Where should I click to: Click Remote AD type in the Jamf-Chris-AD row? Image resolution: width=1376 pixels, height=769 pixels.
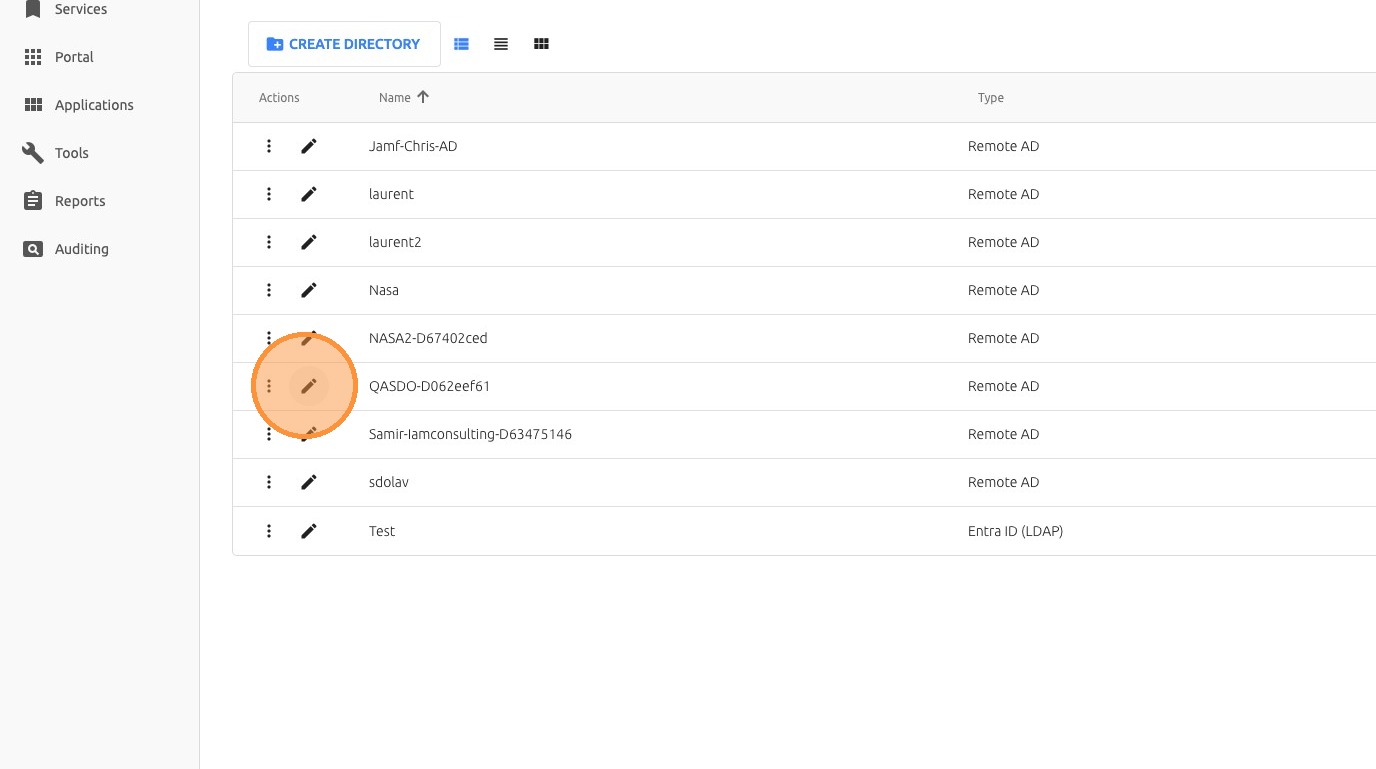click(x=1003, y=146)
